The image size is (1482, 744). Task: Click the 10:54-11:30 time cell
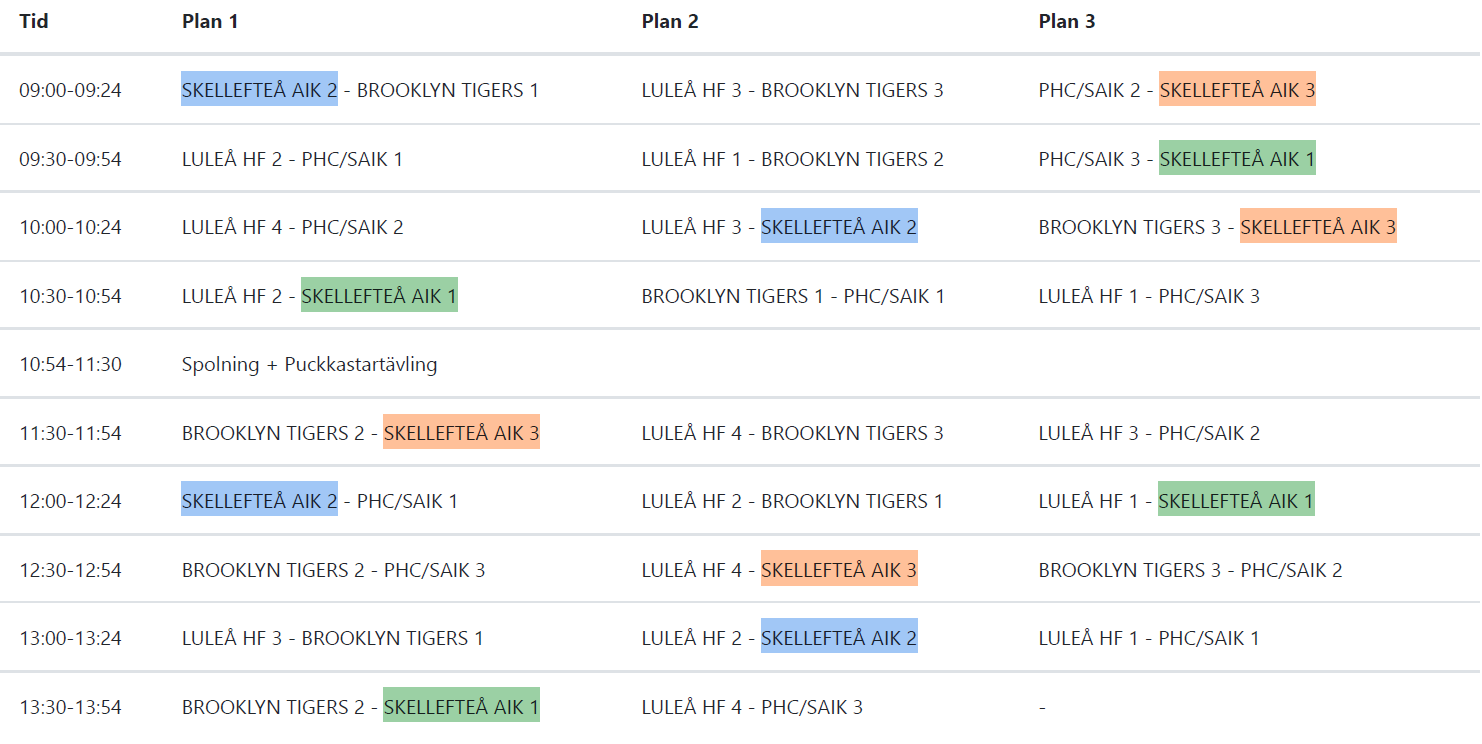(x=70, y=364)
